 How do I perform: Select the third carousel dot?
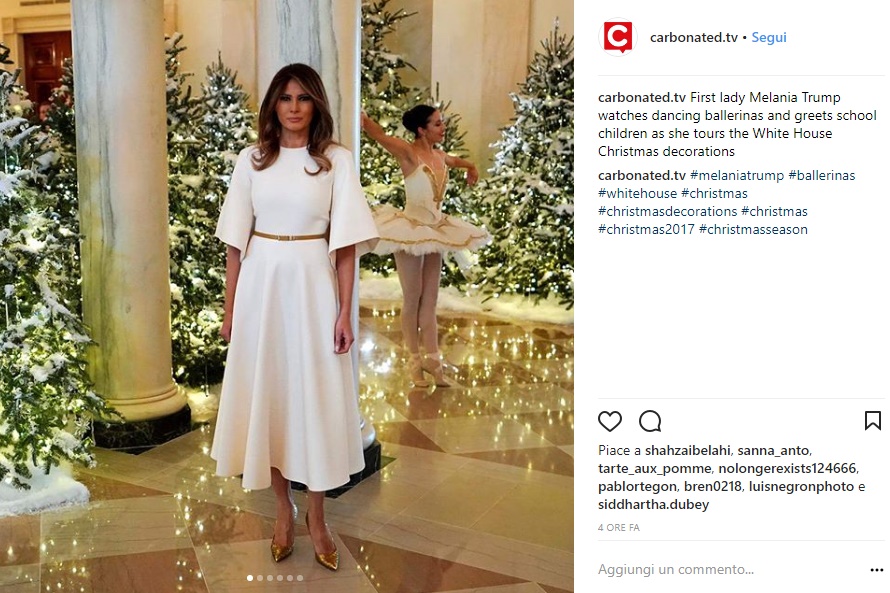click(270, 578)
